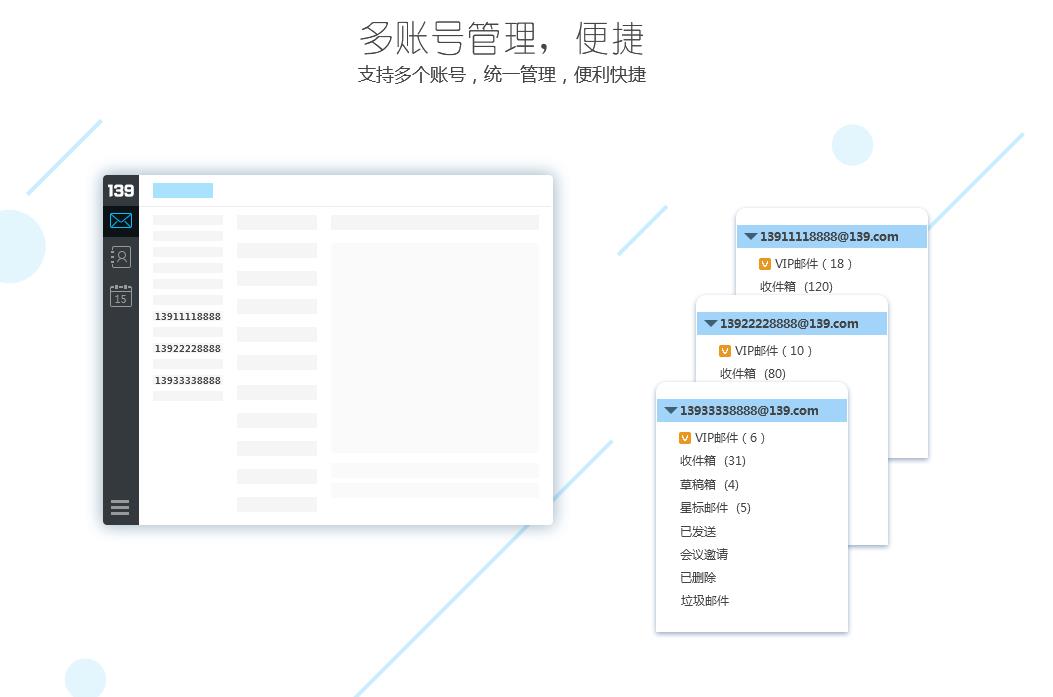Viewport: 1053px width, 697px height.
Task: Click the 多账号管理，便捷 headline
Action: point(502,38)
